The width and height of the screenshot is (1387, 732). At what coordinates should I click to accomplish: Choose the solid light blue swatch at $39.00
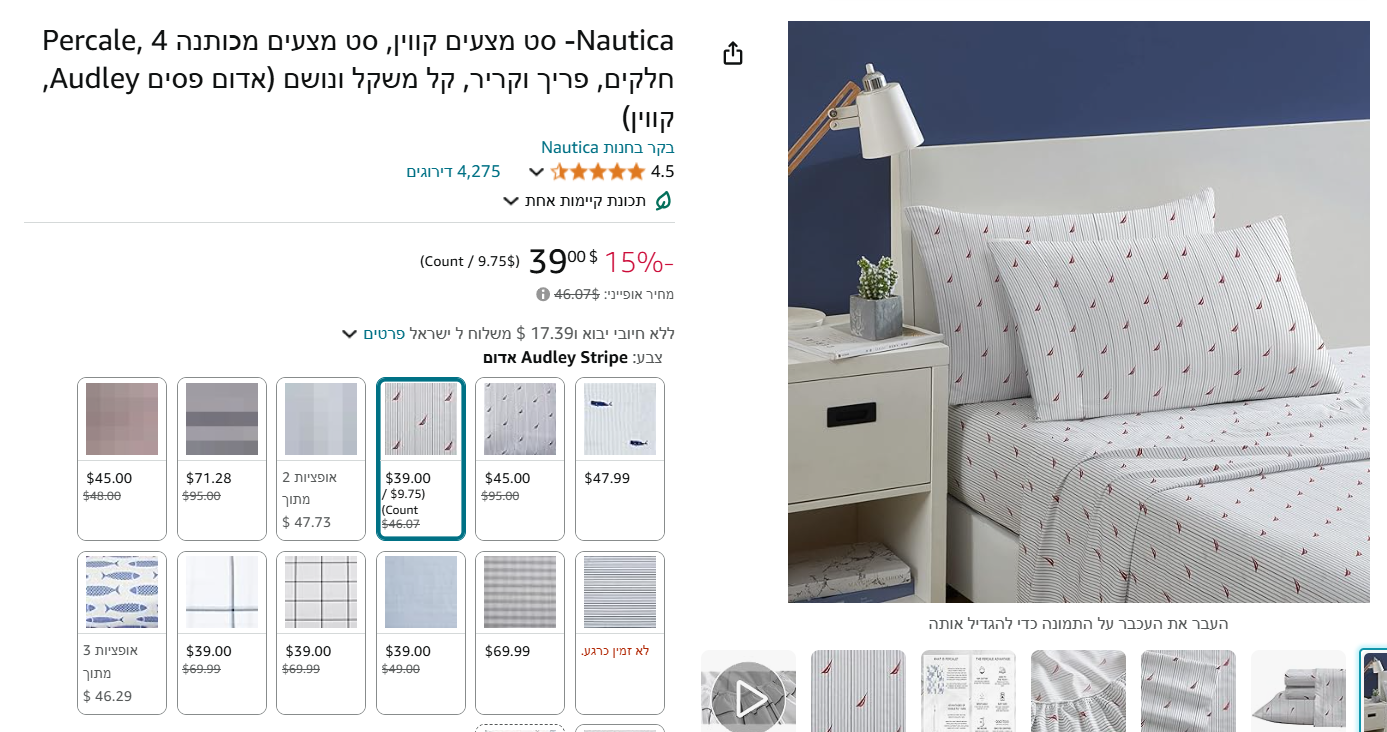click(x=421, y=633)
